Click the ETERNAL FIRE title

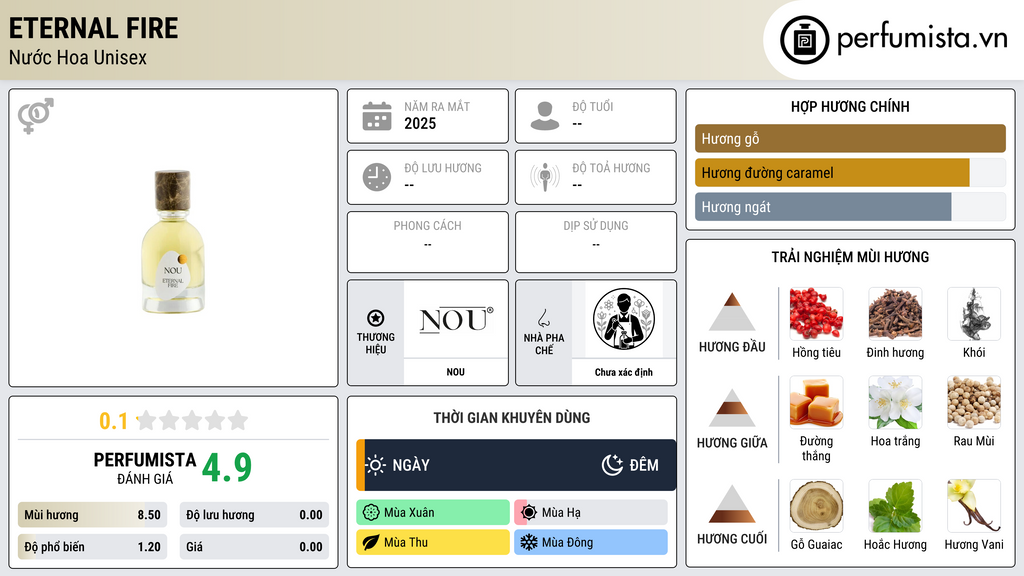coord(93,28)
